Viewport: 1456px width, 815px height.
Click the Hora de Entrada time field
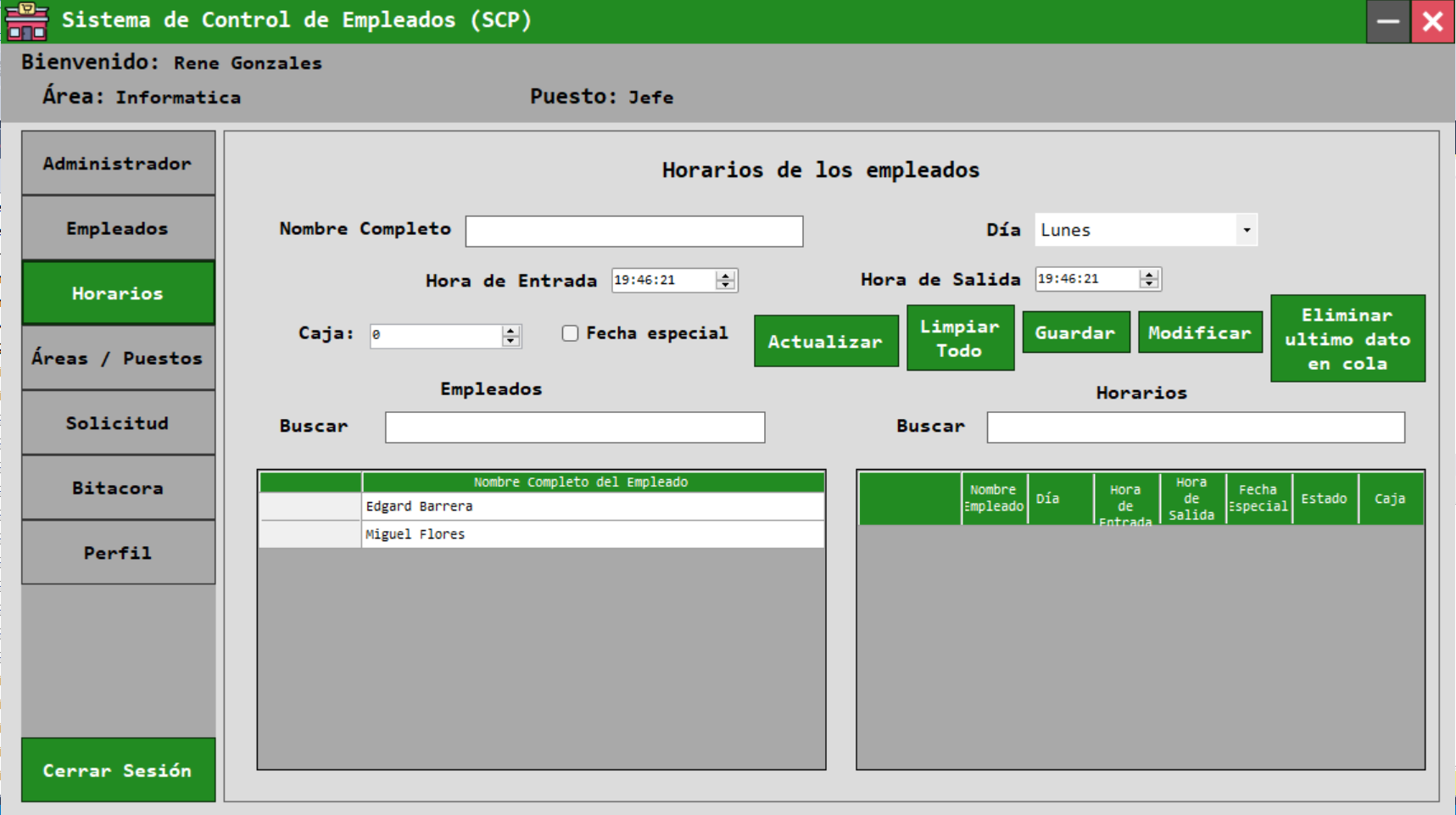pyautogui.click(x=663, y=280)
